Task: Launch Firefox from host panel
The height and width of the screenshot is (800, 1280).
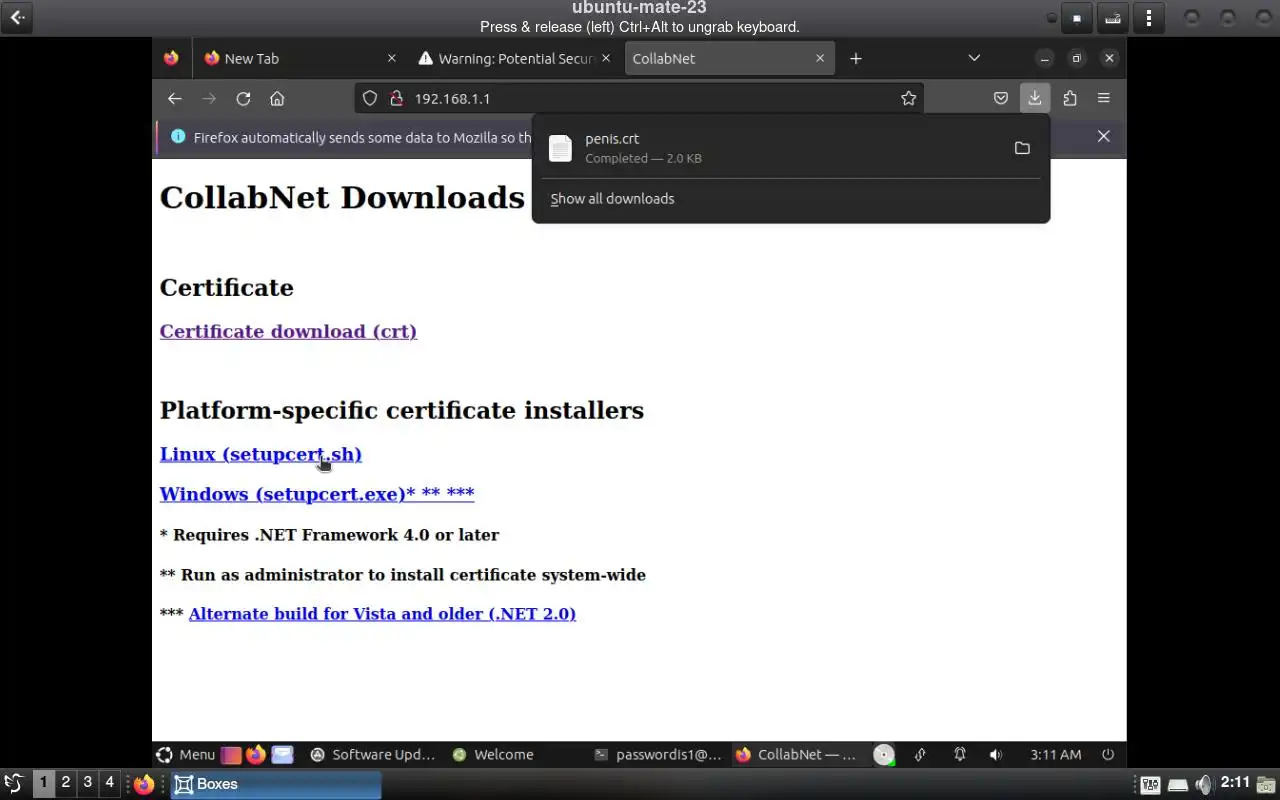Action: point(144,784)
